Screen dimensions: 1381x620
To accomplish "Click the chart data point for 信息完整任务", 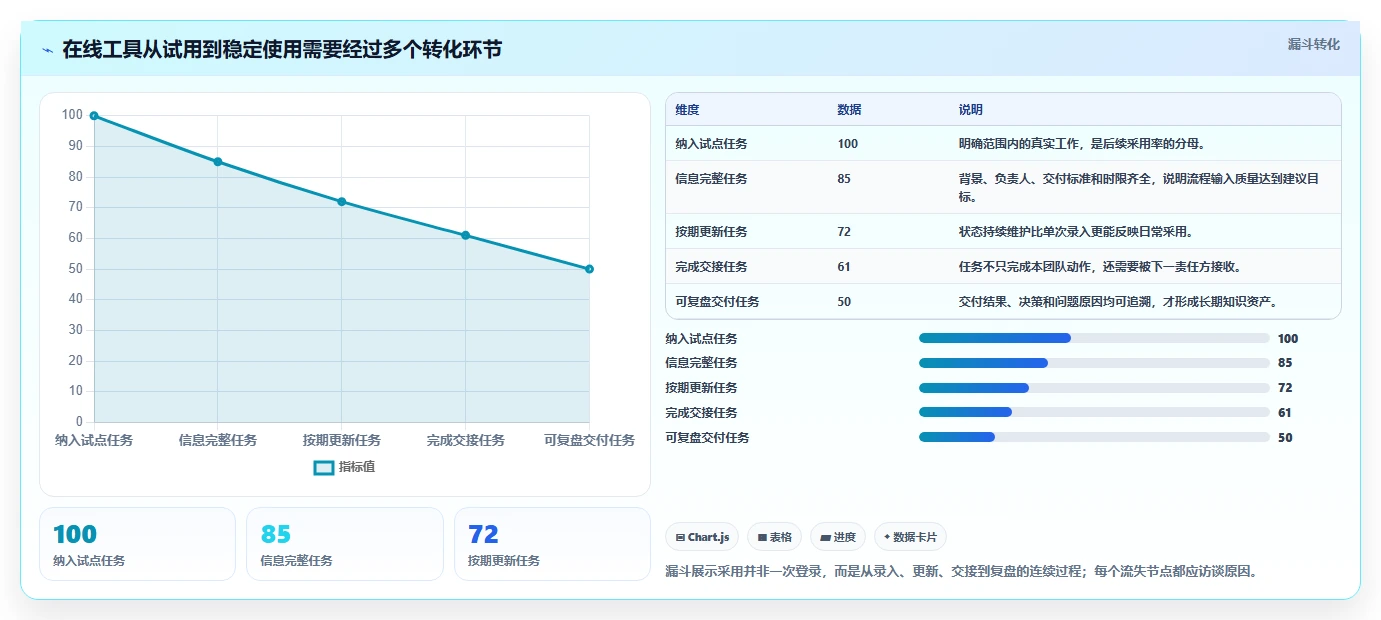I will coord(218,162).
